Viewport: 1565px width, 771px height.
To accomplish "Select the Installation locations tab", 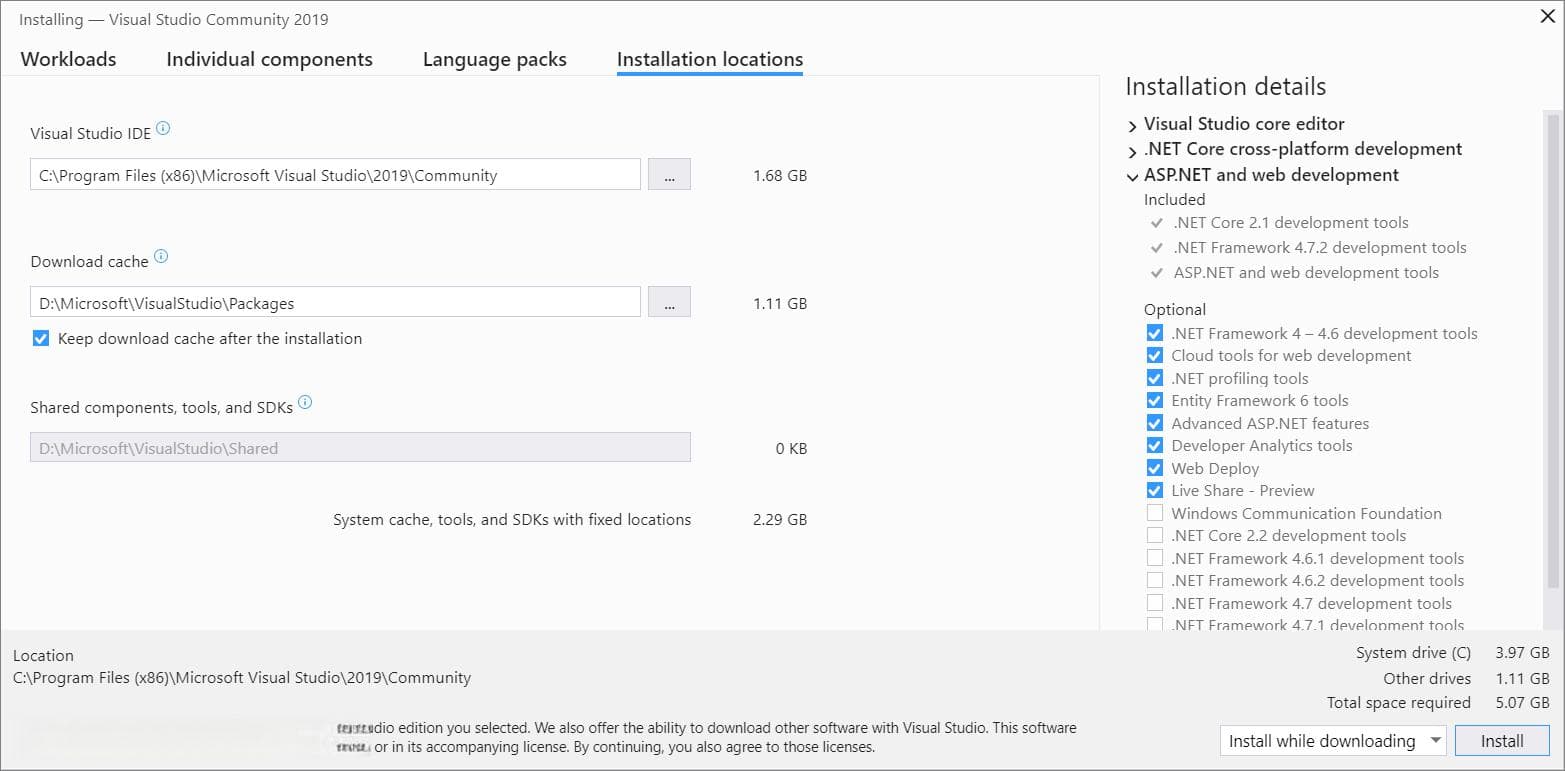I will (x=710, y=59).
